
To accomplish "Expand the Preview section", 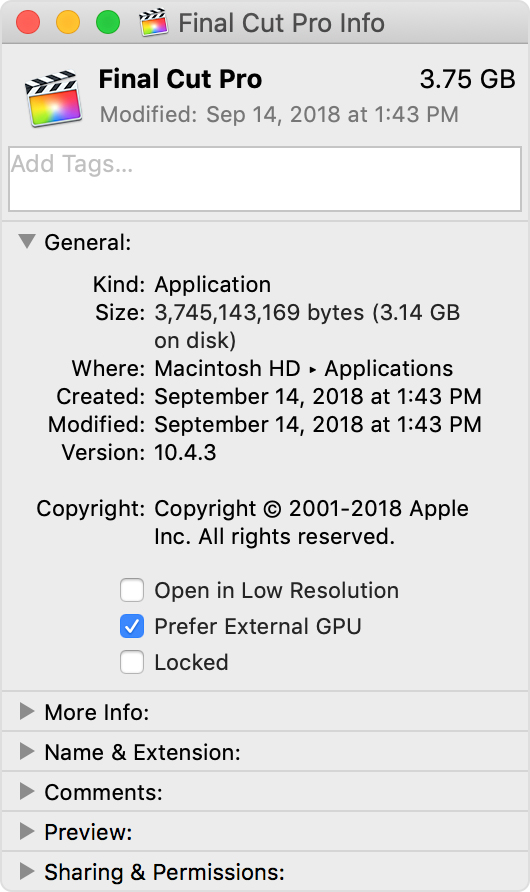I will pos(27,831).
